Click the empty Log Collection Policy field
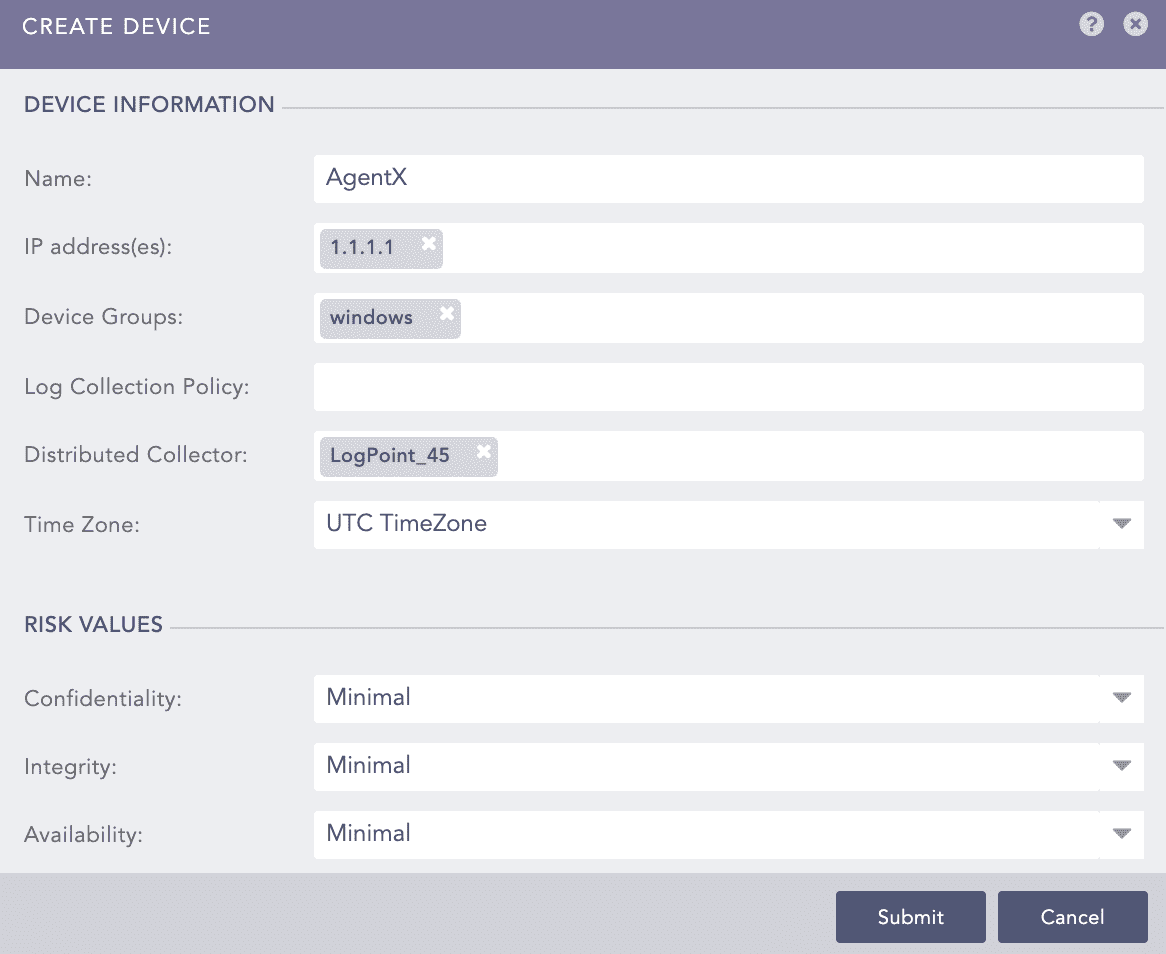The height and width of the screenshot is (954, 1166). (728, 387)
